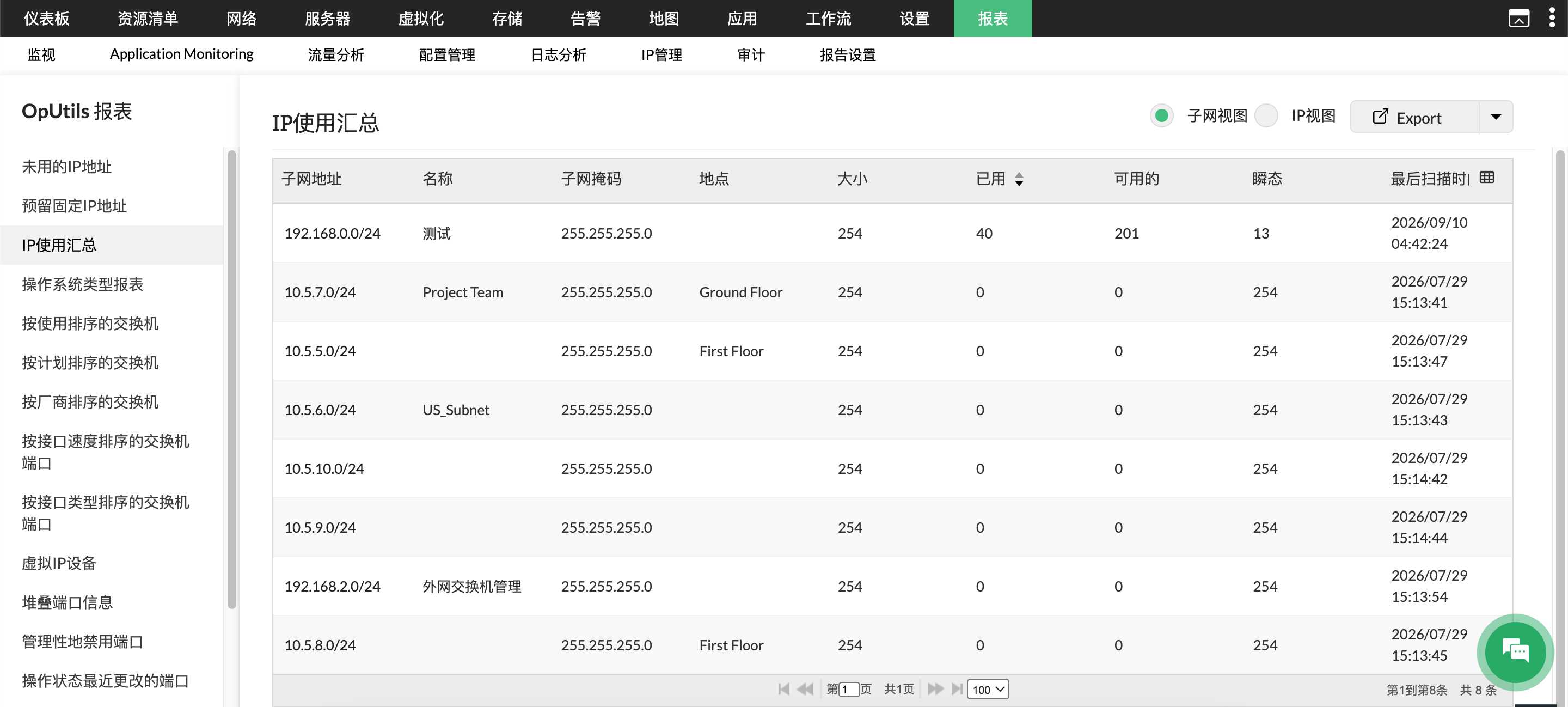
Task: Open the column chooser grid icon
Action: point(1486,177)
